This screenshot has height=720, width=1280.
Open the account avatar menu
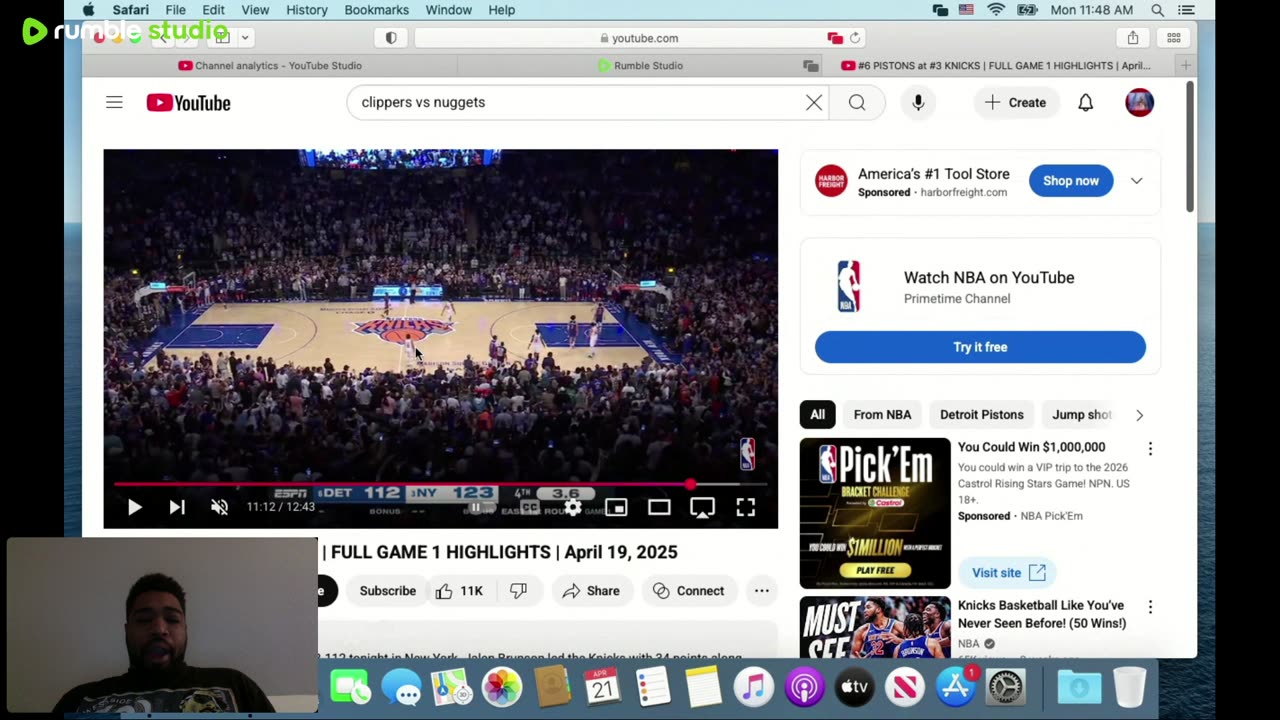point(1139,102)
